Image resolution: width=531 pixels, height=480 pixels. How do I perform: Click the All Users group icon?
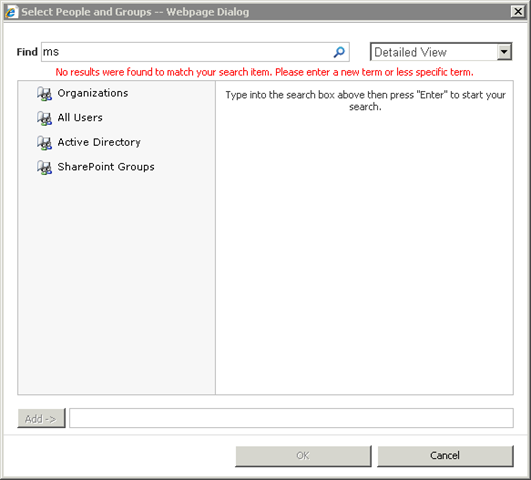tap(44, 118)
